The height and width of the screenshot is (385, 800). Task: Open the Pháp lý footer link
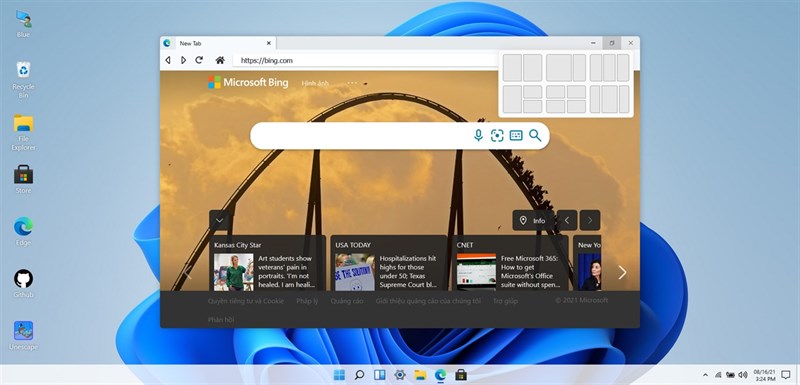click(307, 301)
